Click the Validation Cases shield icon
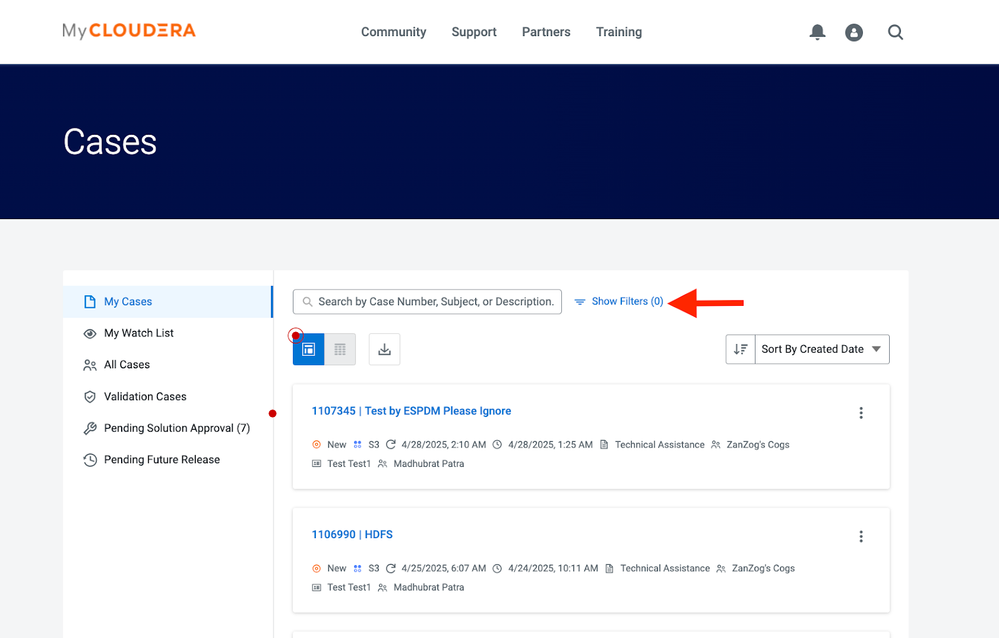The width and height of the screenshot is (999, 638). click(90, 396)
